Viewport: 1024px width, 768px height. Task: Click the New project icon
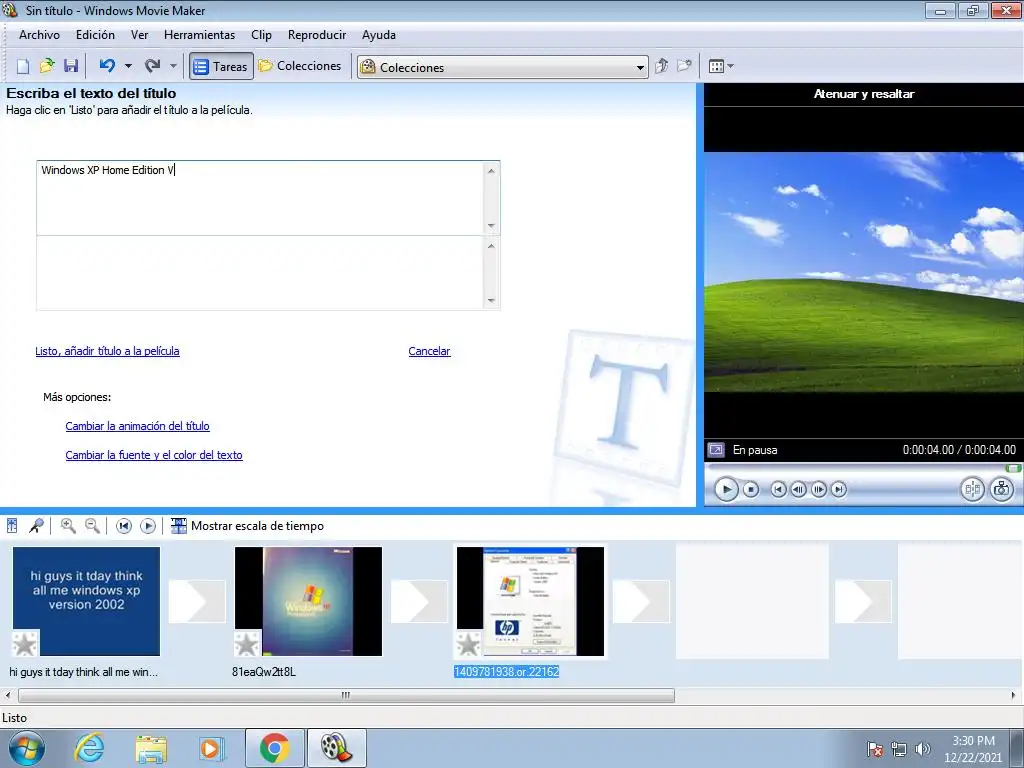point(23,66)
